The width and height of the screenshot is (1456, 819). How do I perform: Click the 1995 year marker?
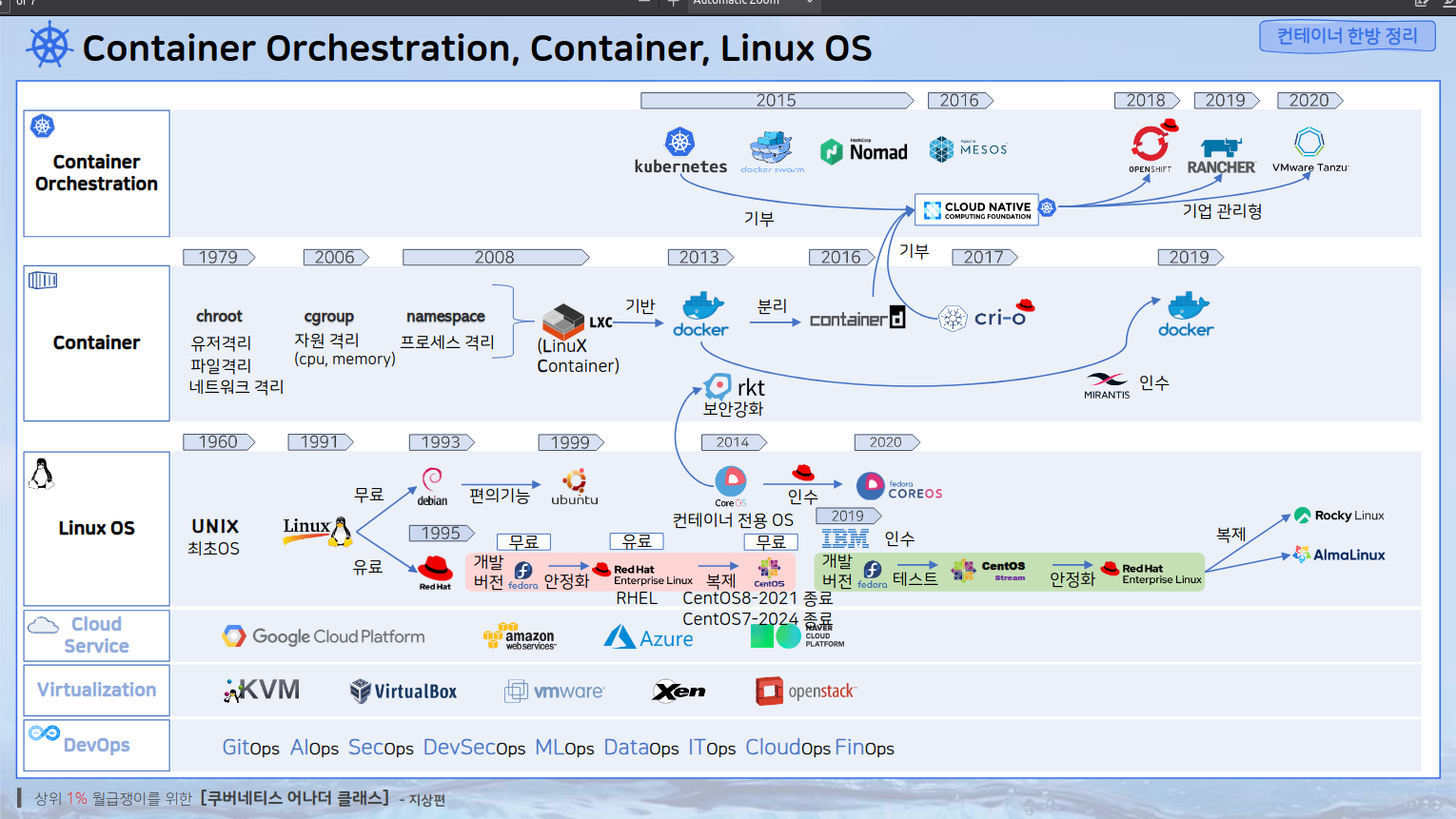pos(442,533)
